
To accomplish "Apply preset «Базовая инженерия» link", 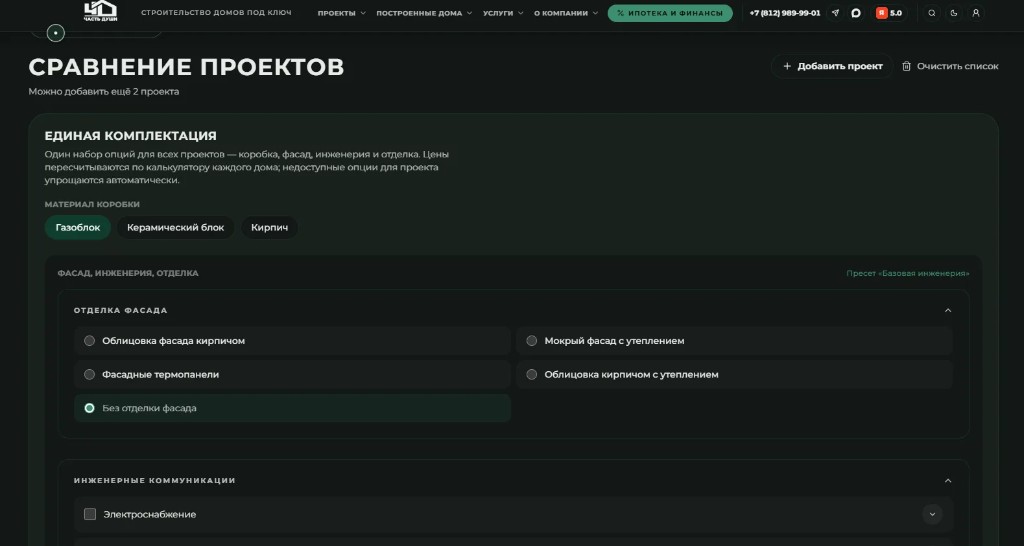I will click(908, 274).
